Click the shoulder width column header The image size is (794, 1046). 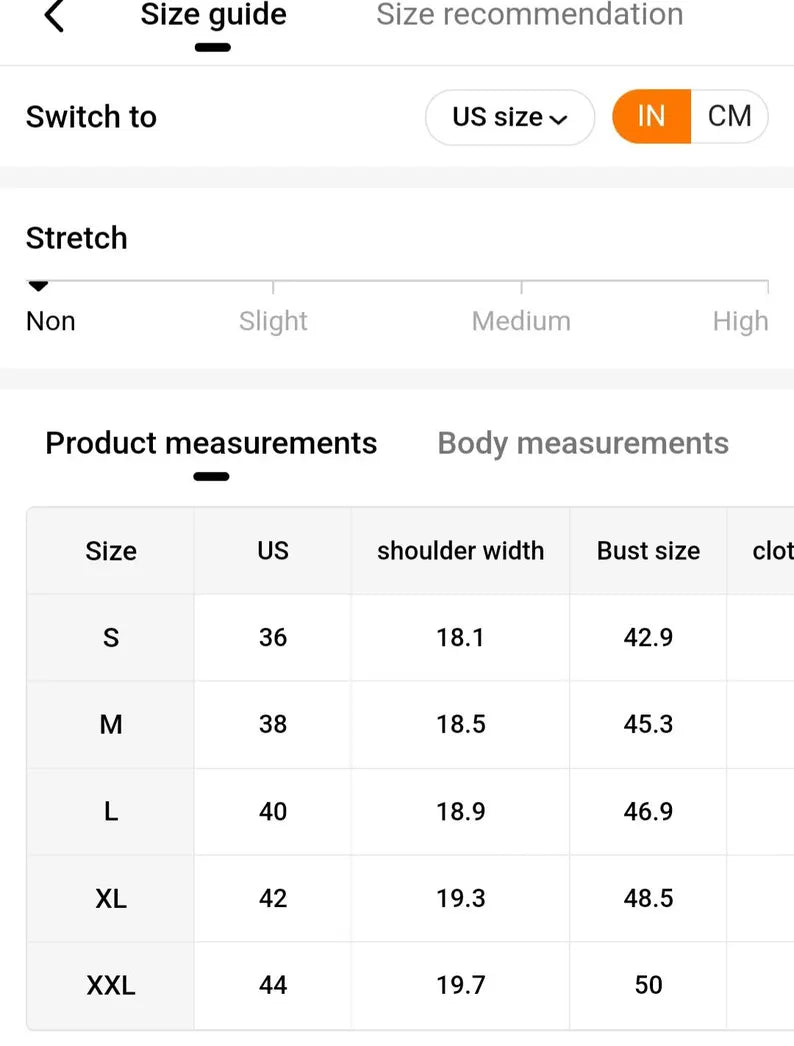(460, 551)
